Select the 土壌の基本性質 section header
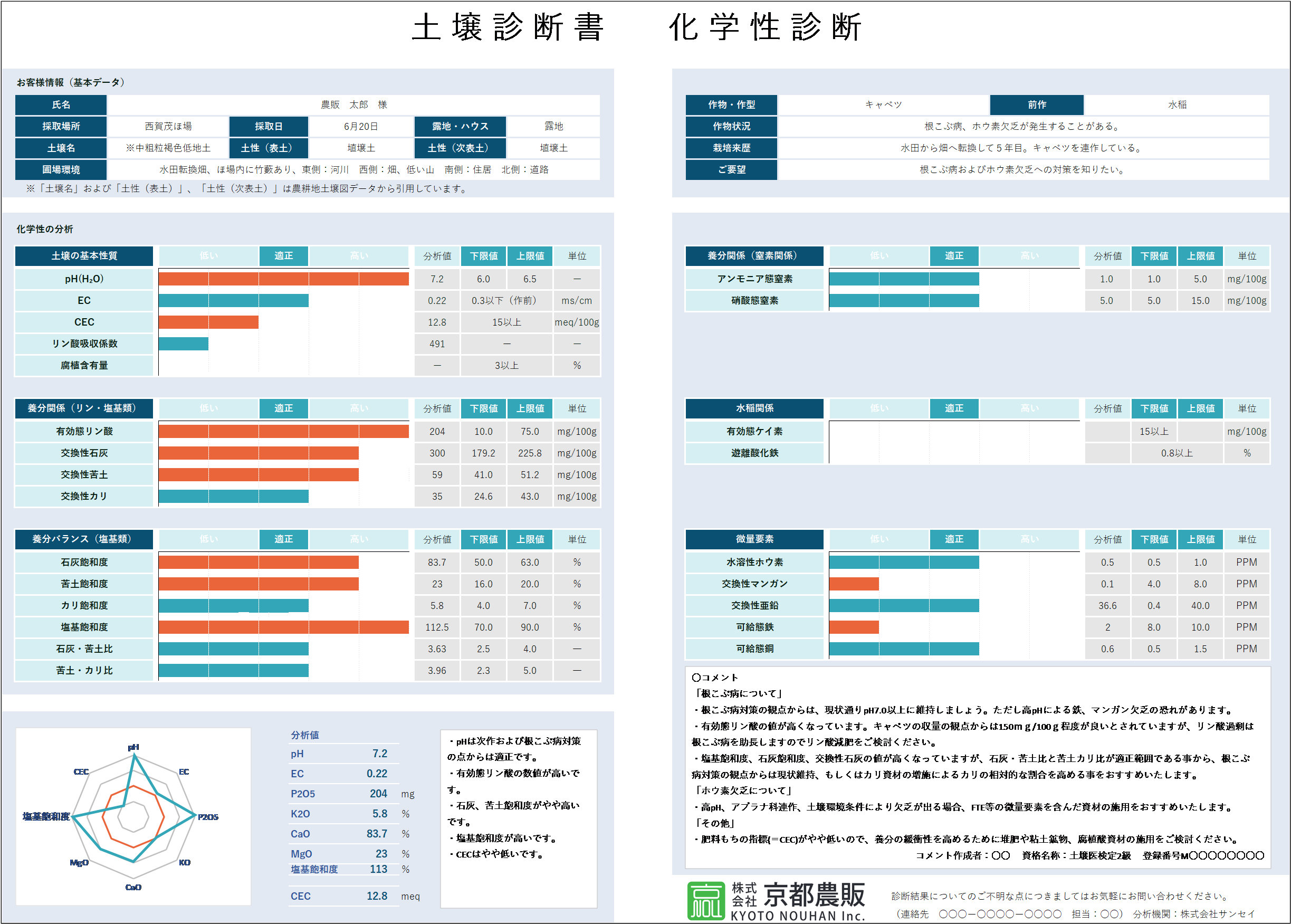 pos(84,256)
